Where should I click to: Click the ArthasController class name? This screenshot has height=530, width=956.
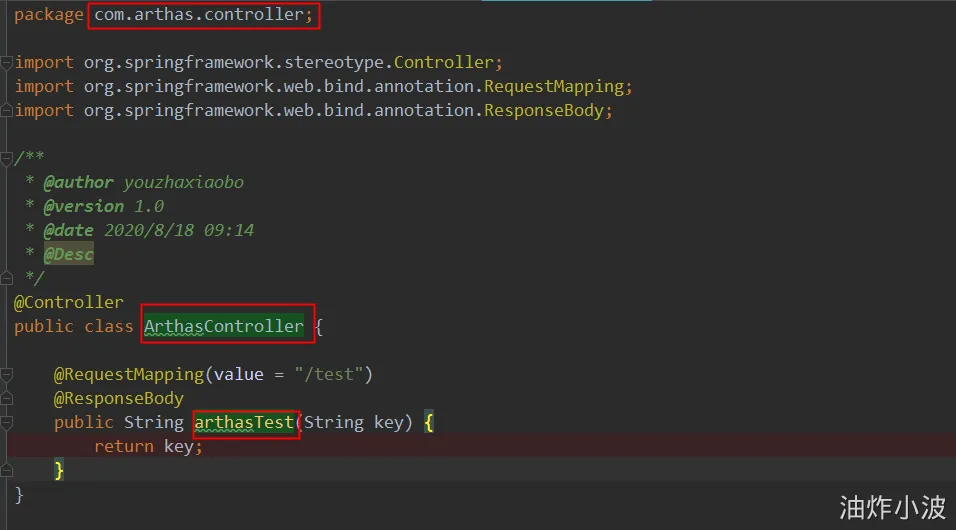tap(224, 326)
